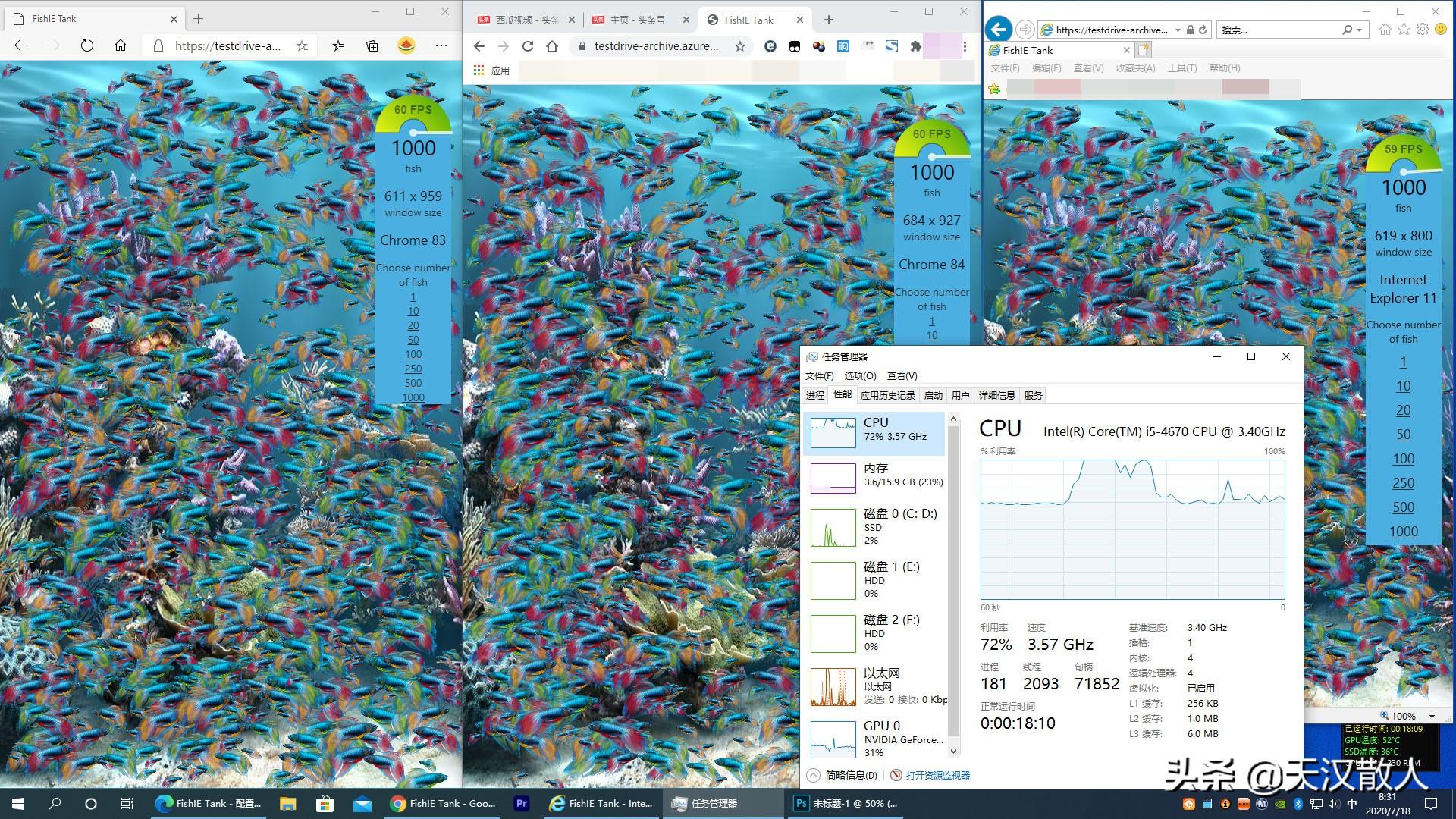Open the 详细信息 tab in Task Manager

(996, 395)
